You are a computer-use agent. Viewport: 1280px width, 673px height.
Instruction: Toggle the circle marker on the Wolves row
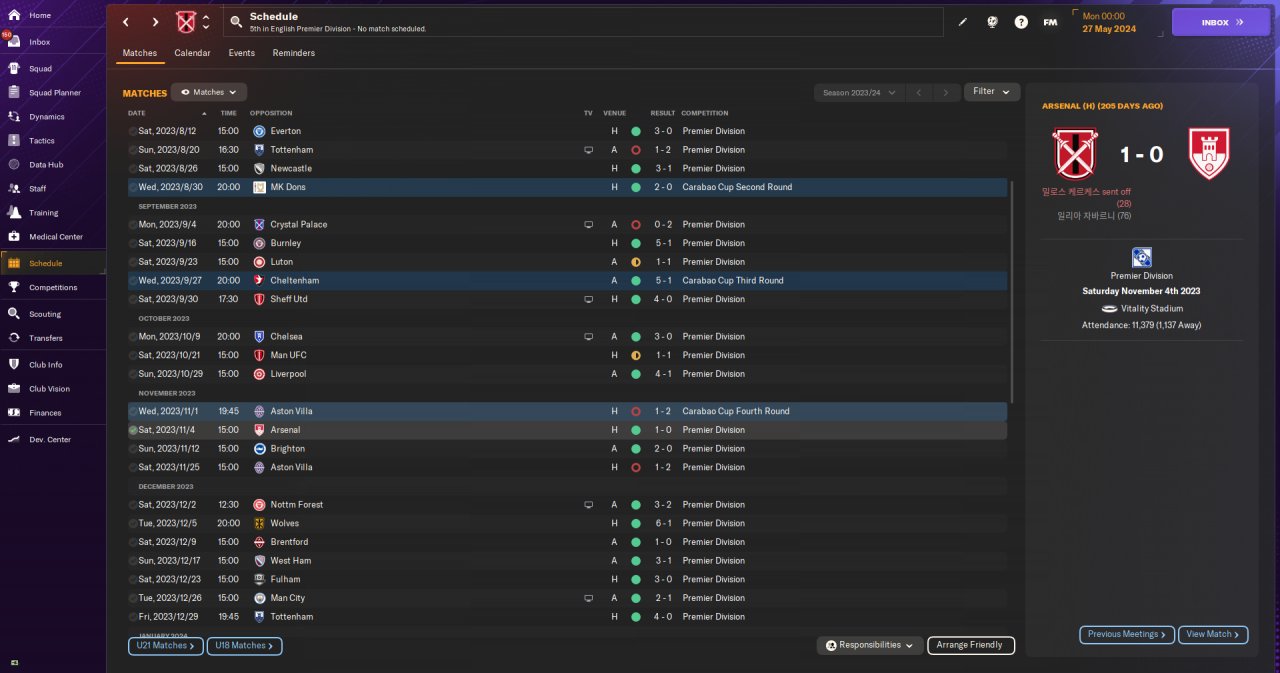click(133, 524)
